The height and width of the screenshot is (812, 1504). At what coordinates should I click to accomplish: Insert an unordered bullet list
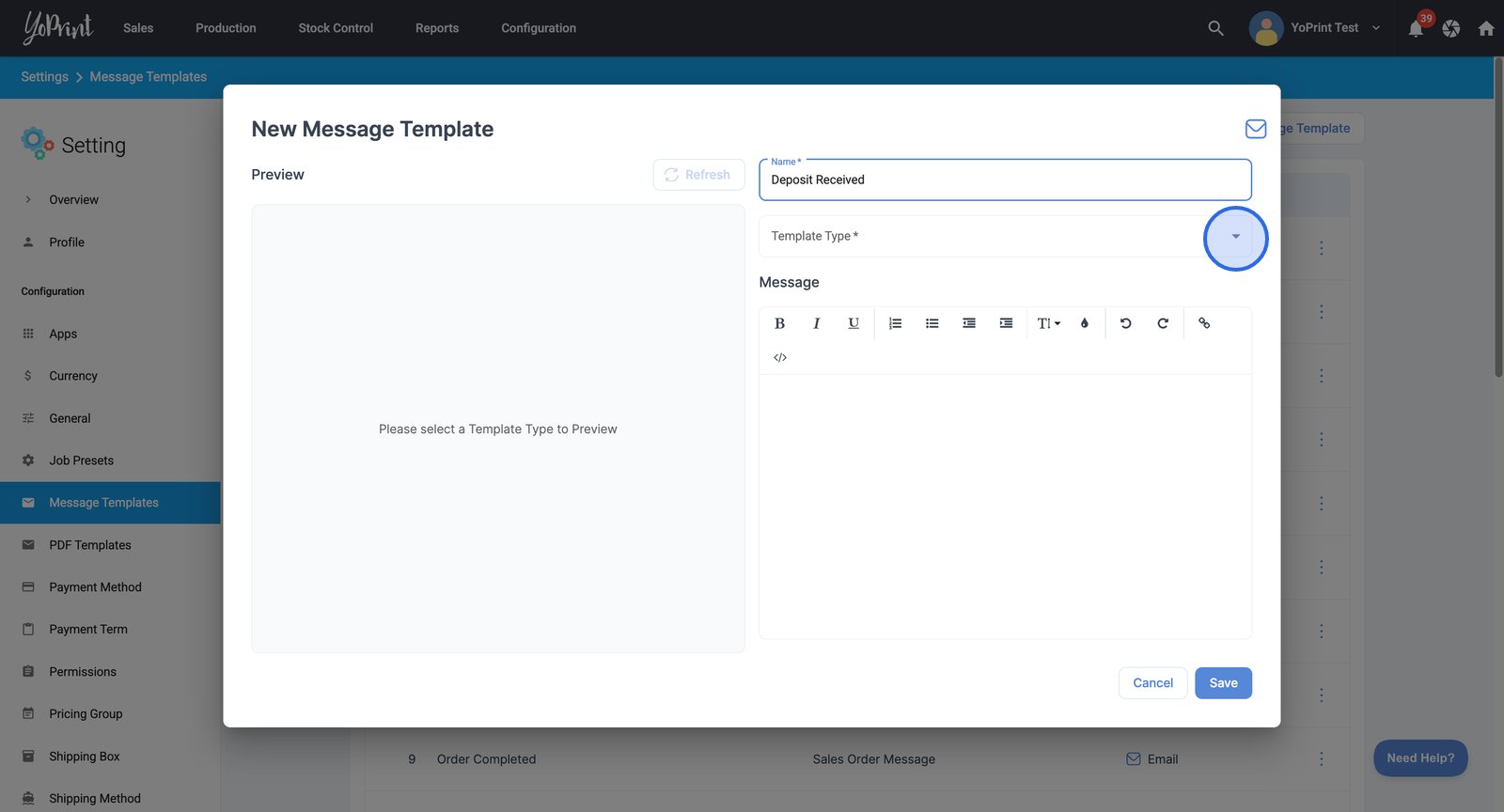coord(932,323)
